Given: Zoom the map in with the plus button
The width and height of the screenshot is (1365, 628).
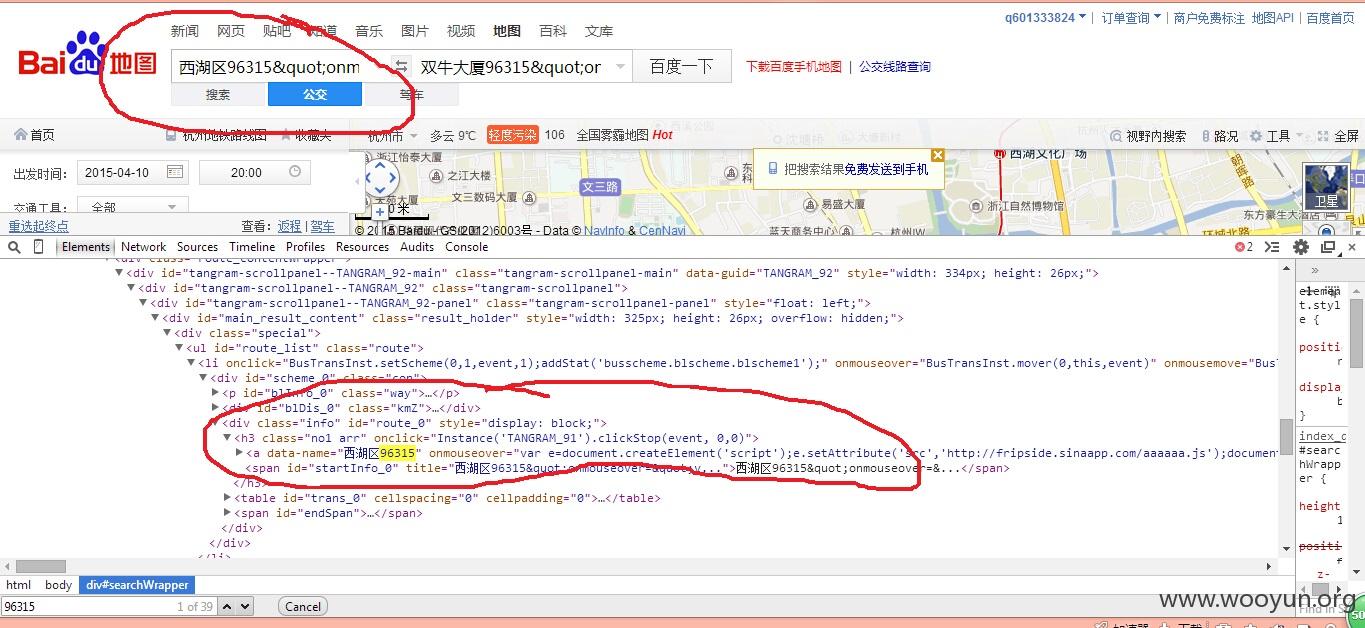Looking at the screenshot, I should [380, 212].
